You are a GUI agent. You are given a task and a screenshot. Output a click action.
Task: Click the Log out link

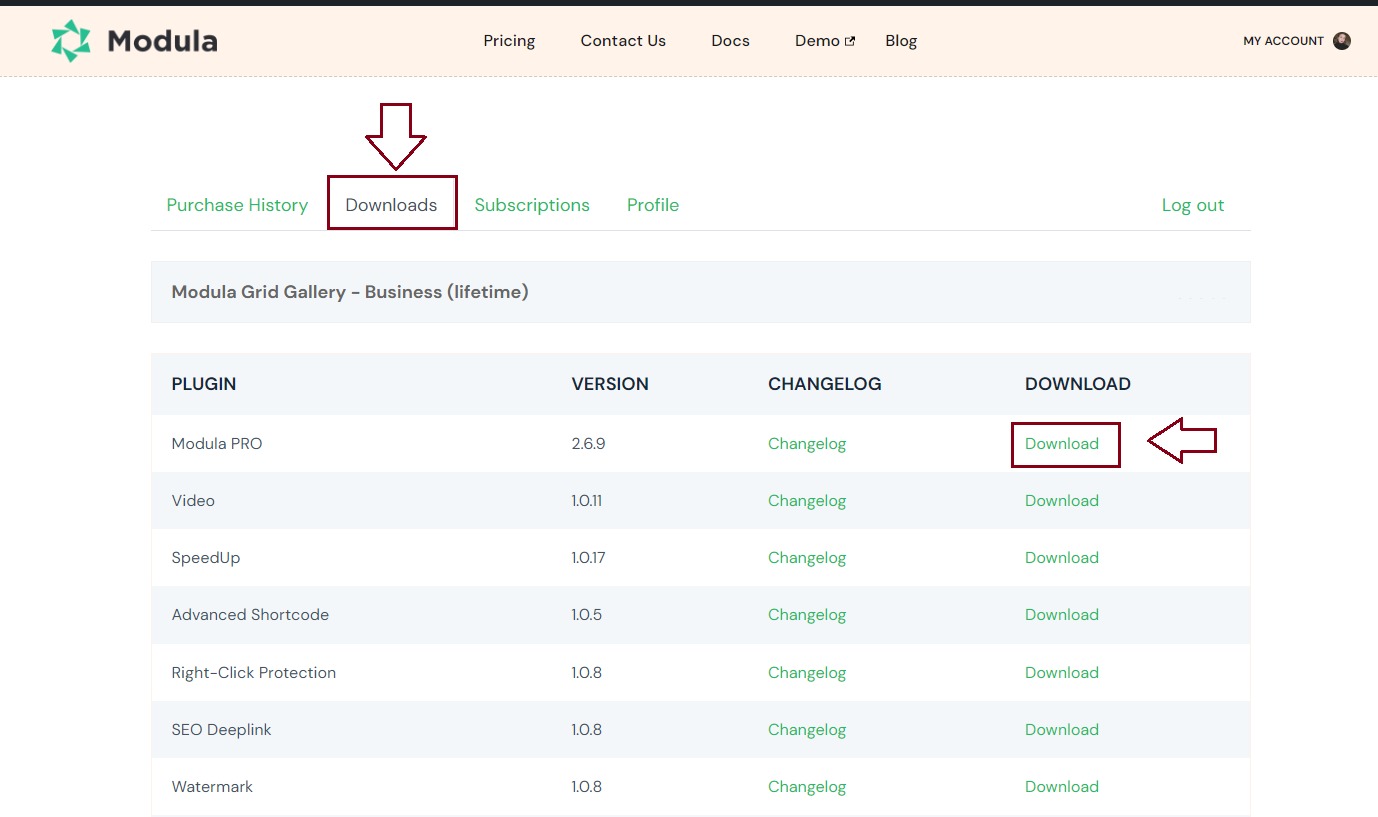coord(1192,205)
